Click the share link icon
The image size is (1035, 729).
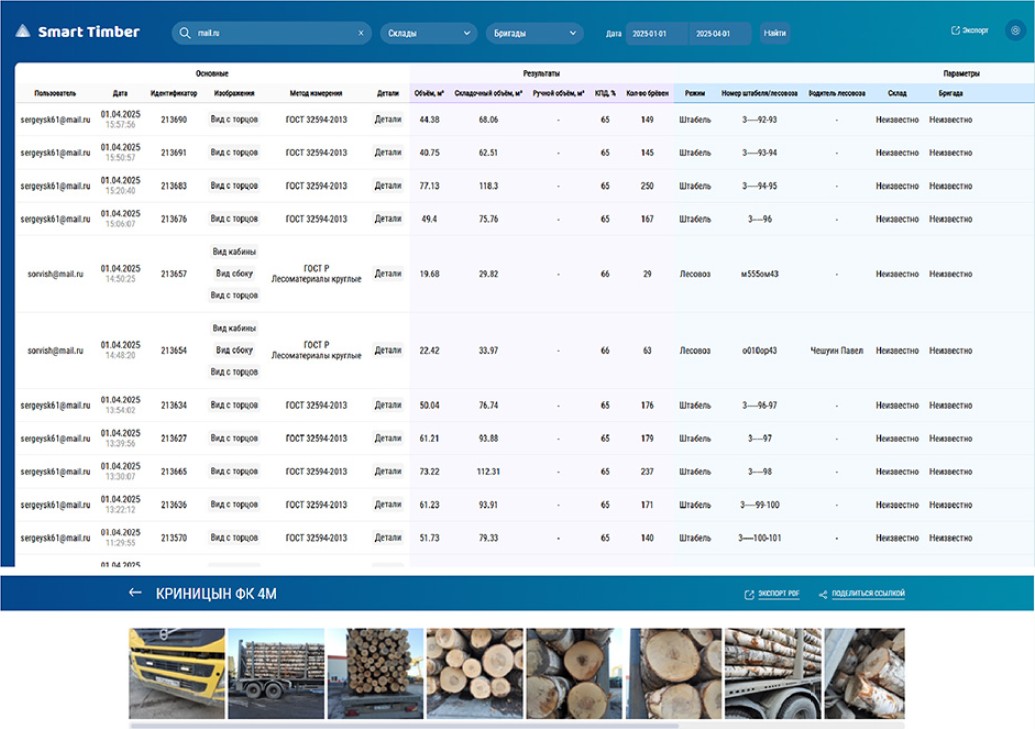coord(823,594)
